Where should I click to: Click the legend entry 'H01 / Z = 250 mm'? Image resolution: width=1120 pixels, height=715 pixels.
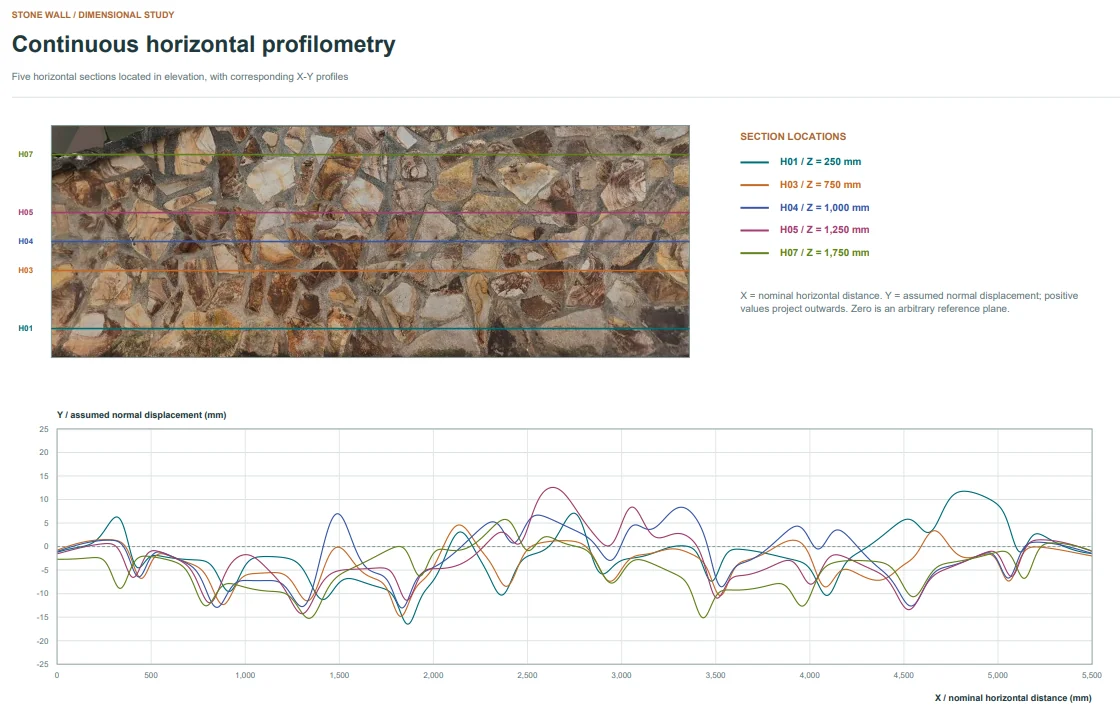point(820,162)
